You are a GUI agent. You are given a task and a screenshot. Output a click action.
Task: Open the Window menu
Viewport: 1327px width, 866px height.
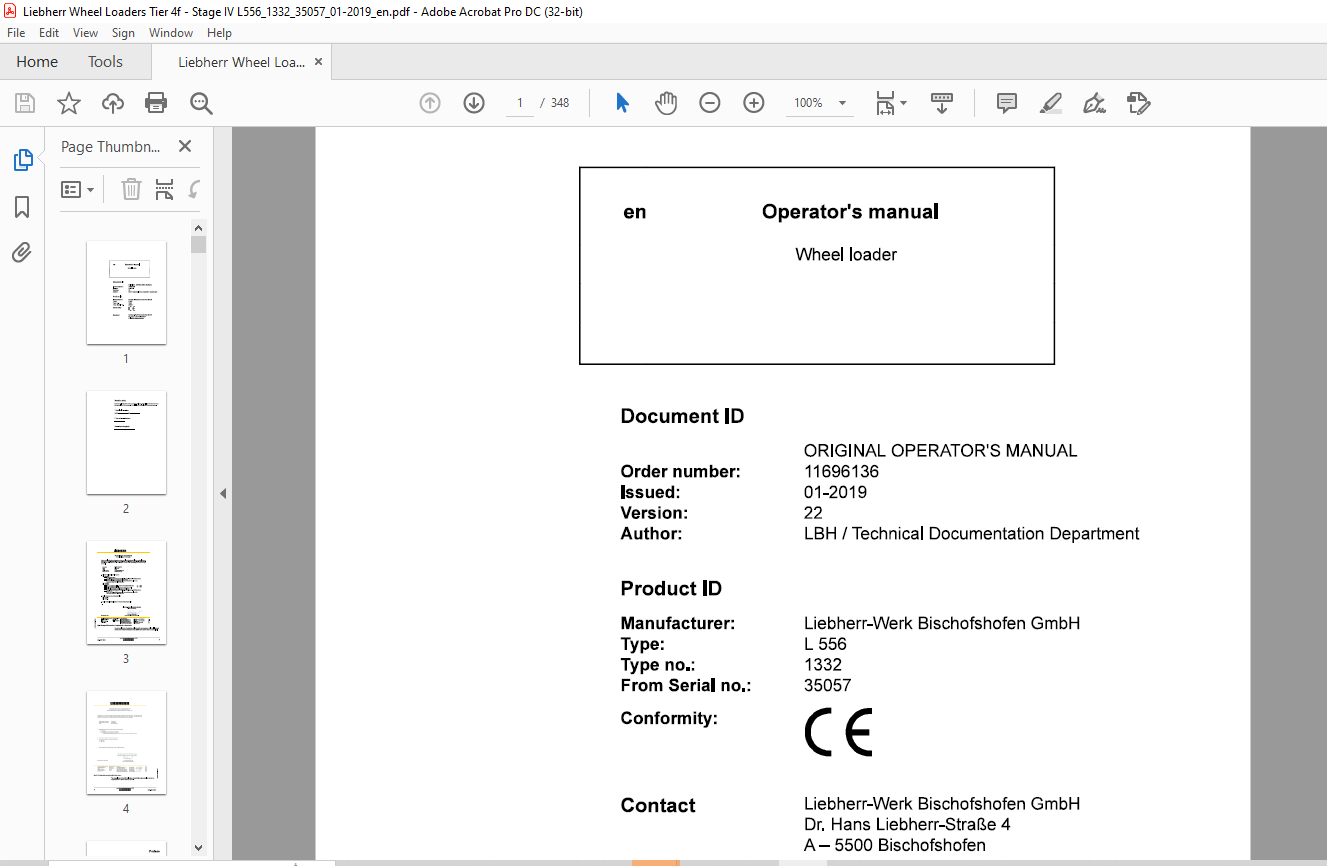[x=171, y=33]
